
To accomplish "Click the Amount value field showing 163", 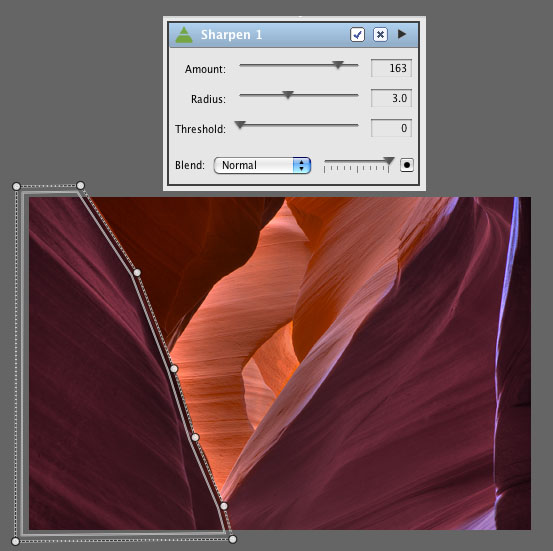I will tap(391, 68).
